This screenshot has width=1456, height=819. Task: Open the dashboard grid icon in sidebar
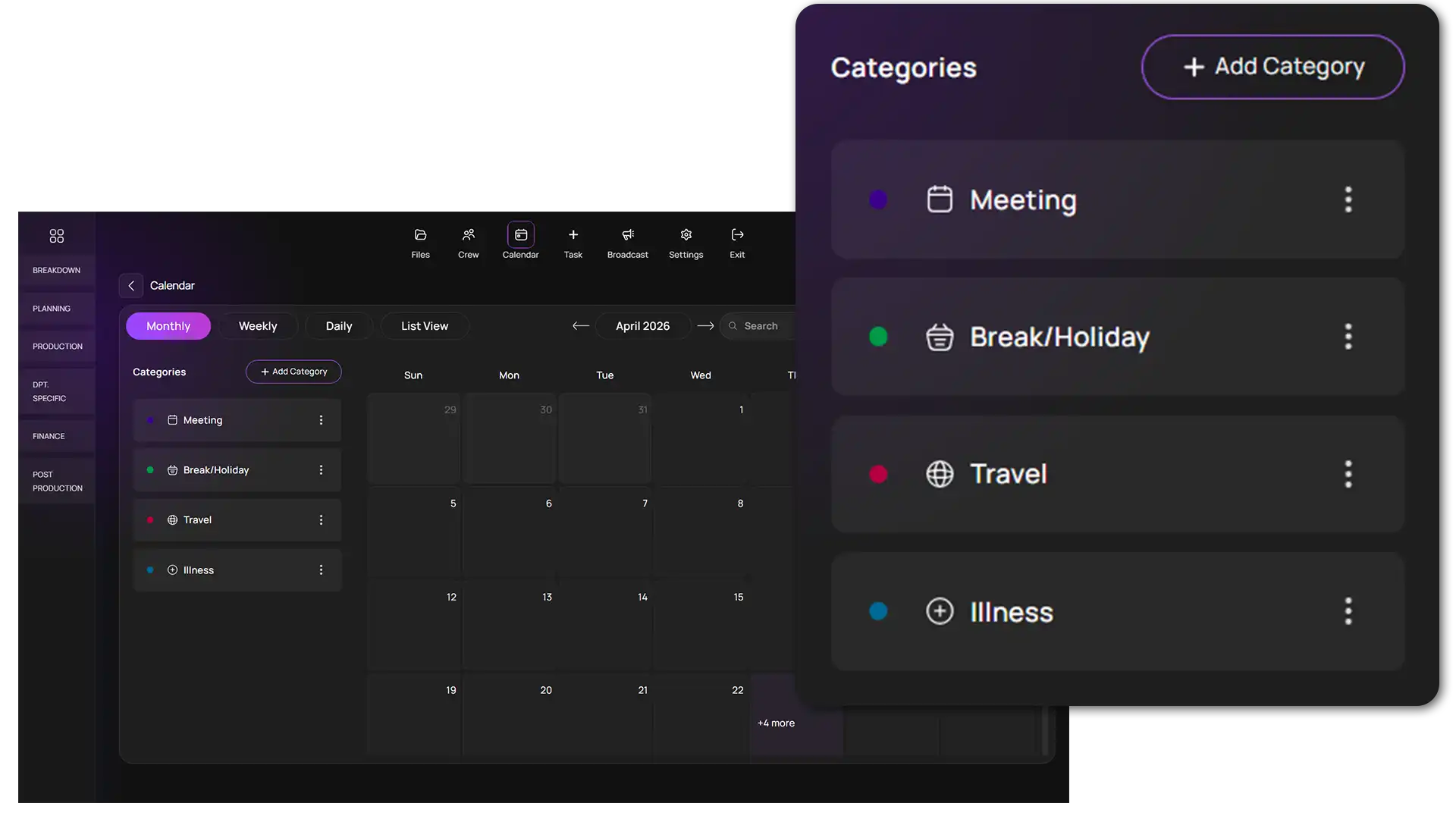[x=57, y=236]
